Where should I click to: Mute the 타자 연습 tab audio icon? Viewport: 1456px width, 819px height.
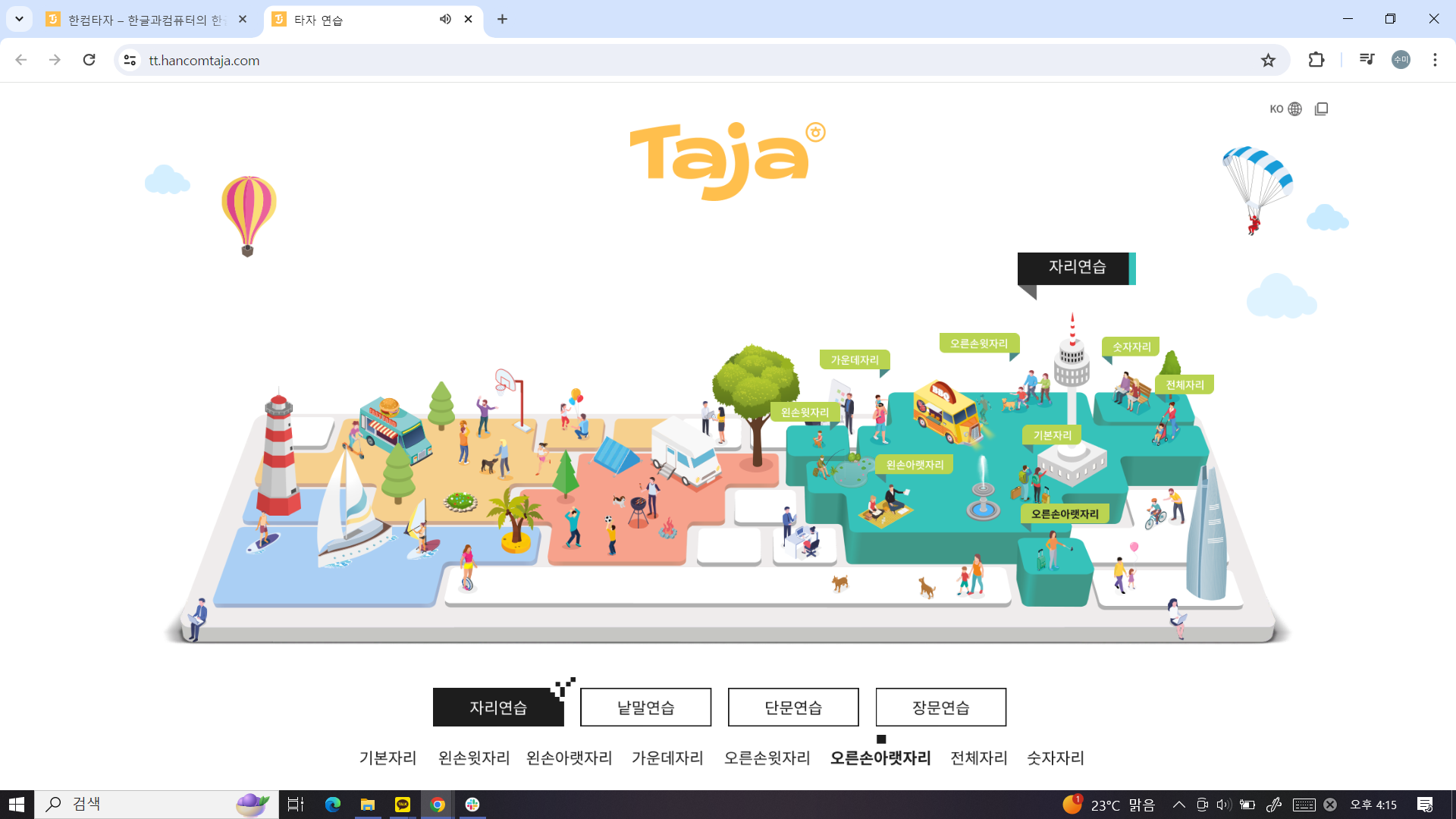(445, 19)
